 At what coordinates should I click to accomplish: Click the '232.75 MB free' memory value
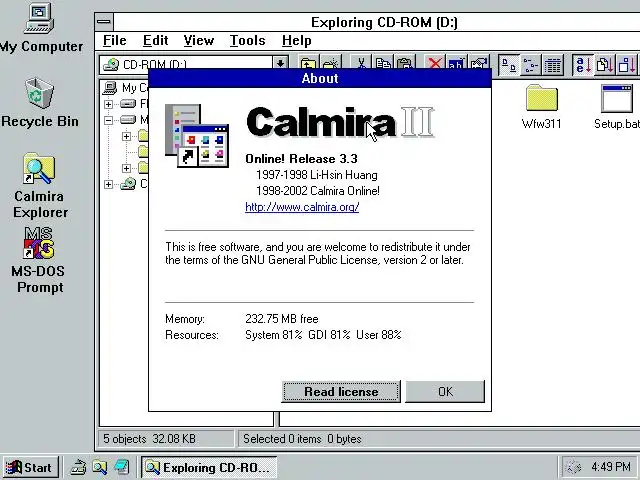tap(282, 319)
